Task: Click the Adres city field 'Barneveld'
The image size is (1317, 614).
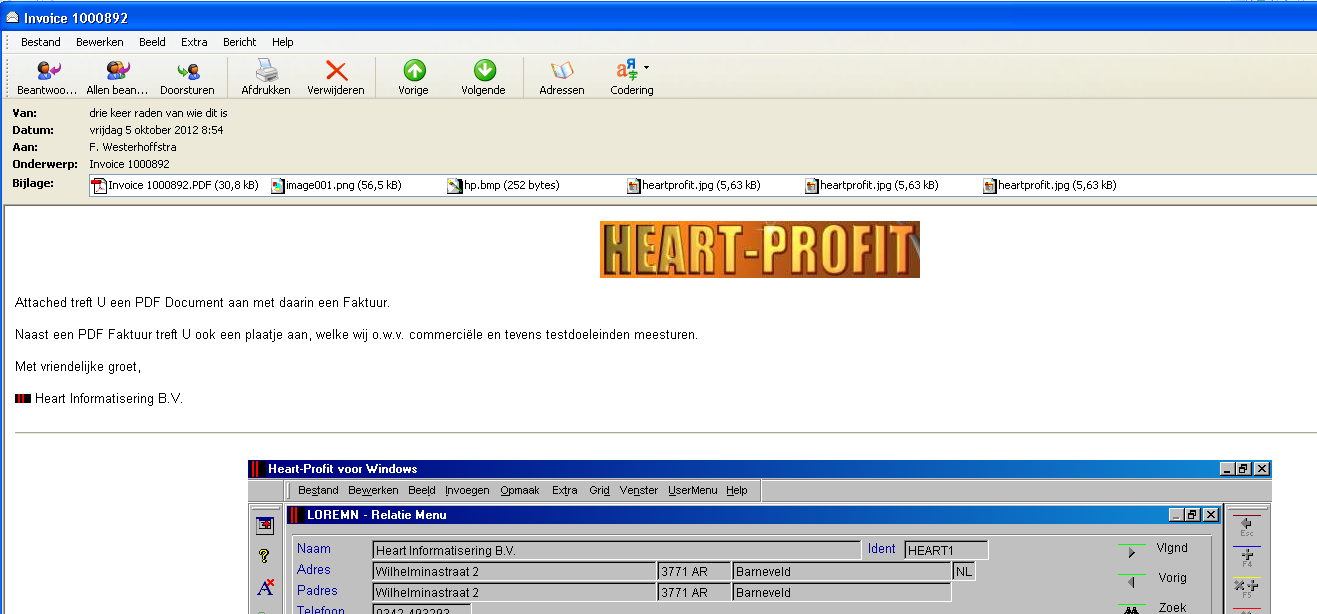Action: click(x=842, y=571)
